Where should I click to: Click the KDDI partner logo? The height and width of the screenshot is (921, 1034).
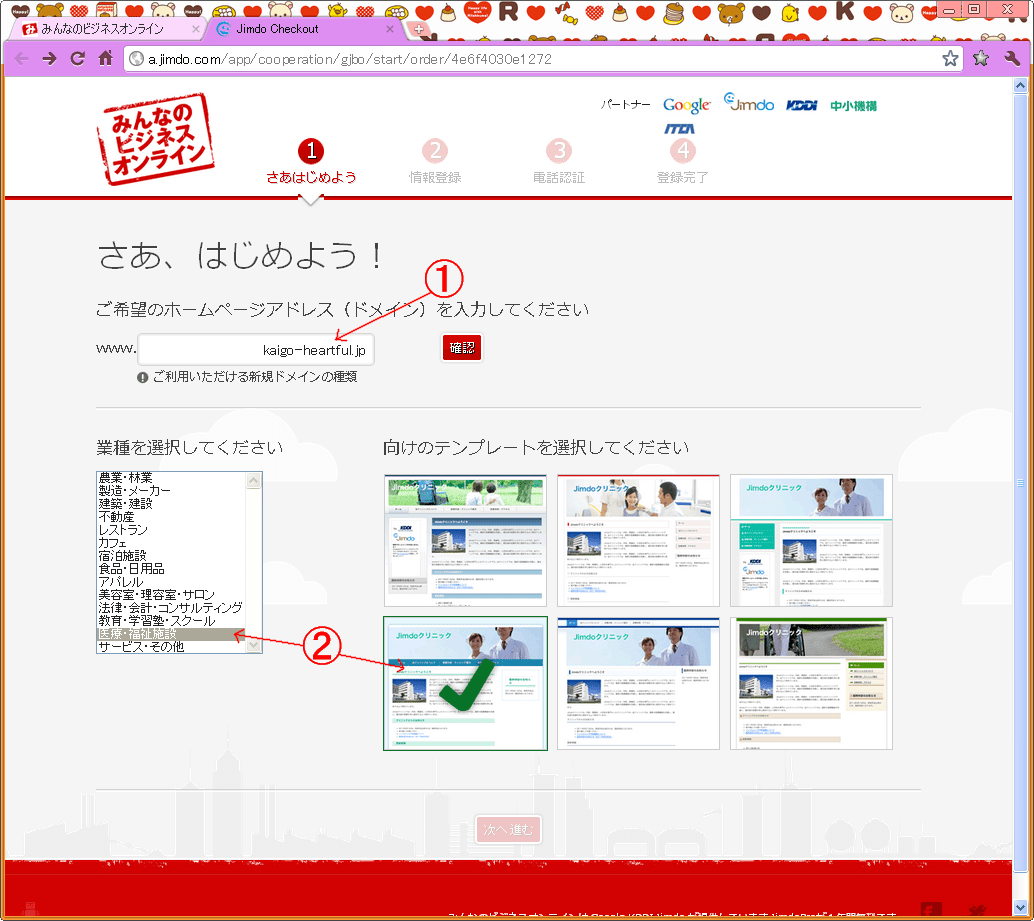pos(801,105)
